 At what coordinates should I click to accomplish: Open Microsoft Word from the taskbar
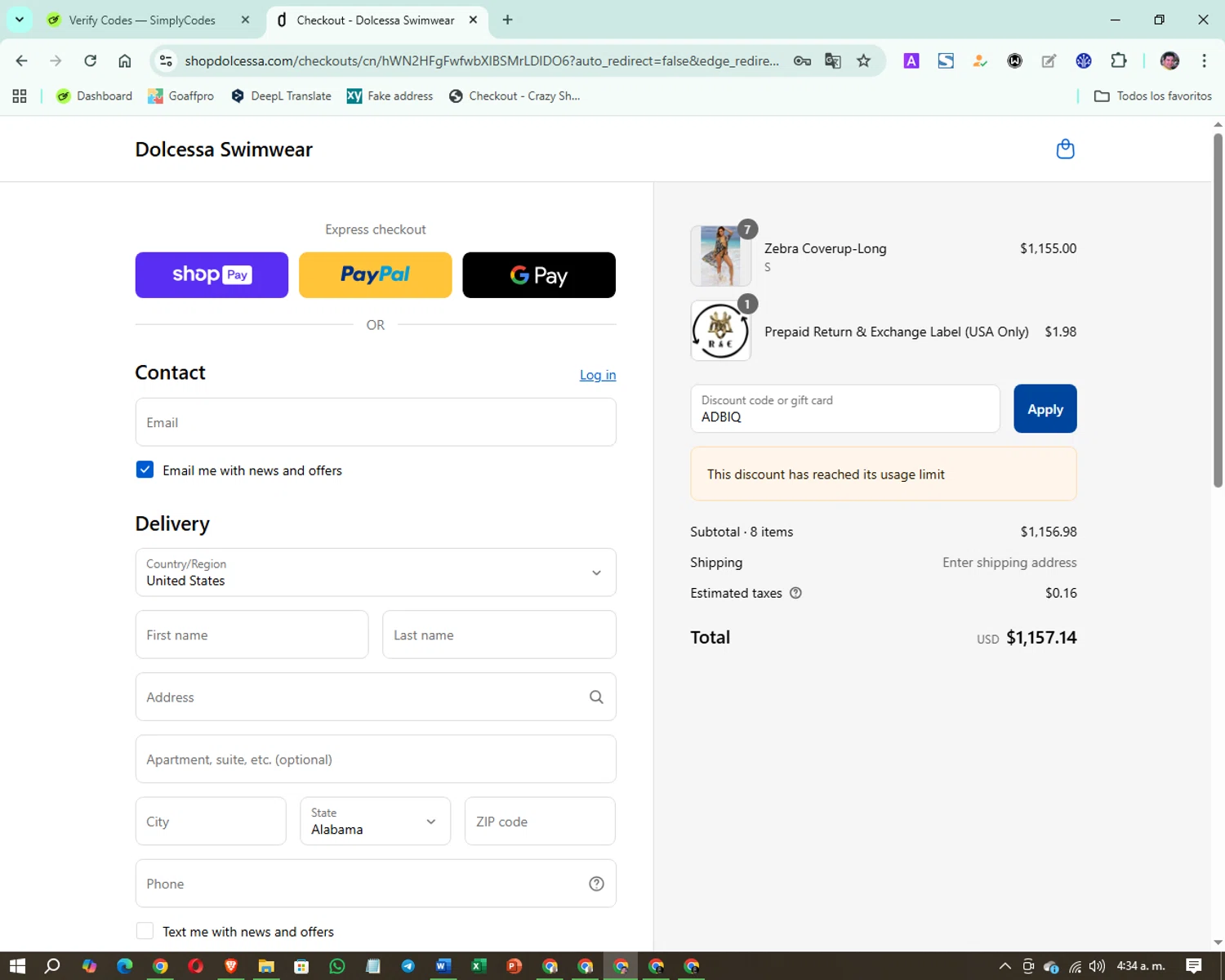443,966
